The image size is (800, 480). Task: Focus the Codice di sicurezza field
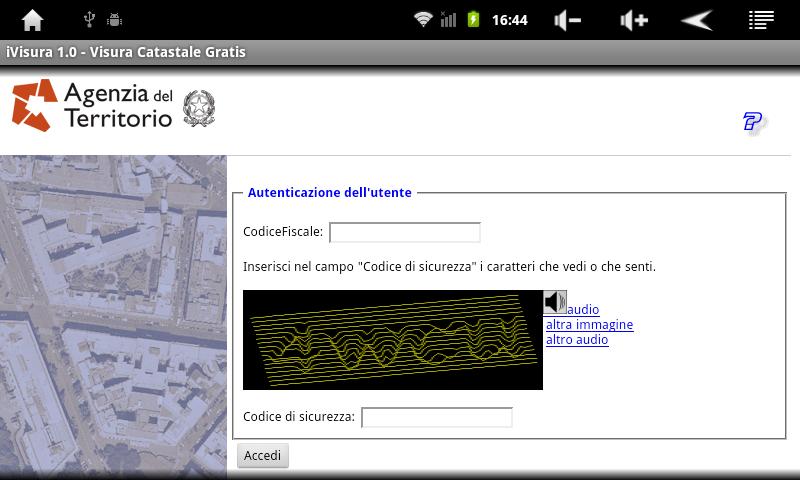point(437,417)
